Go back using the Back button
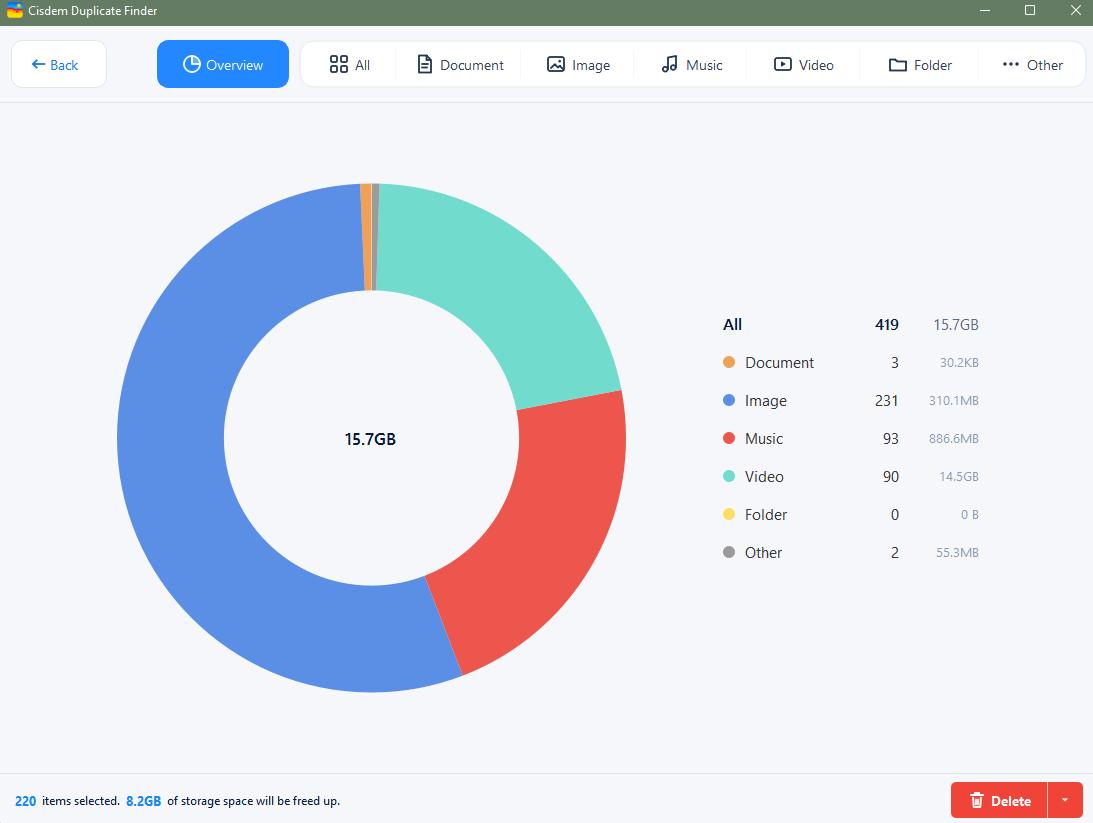This screenshot has height=823, width=1093. [x=59, y=64]
